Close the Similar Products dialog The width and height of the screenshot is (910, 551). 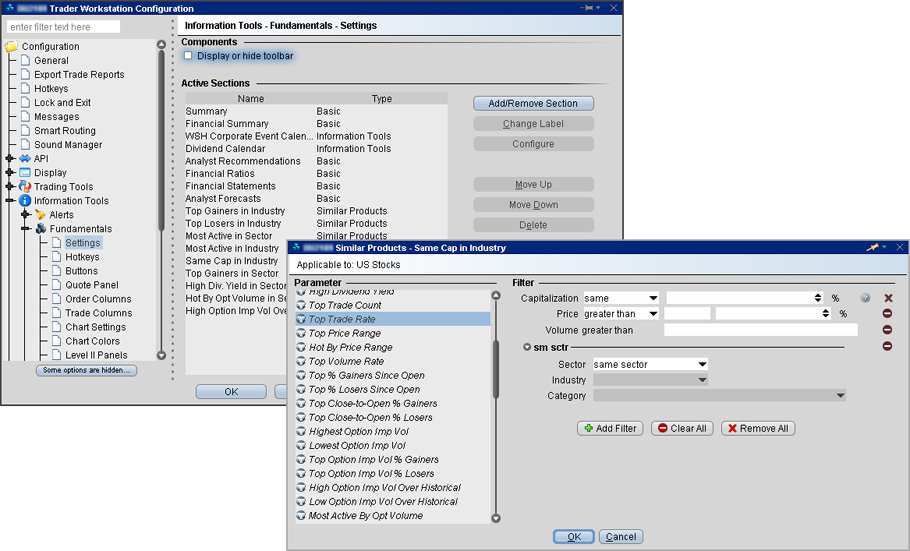coord(900,247)
